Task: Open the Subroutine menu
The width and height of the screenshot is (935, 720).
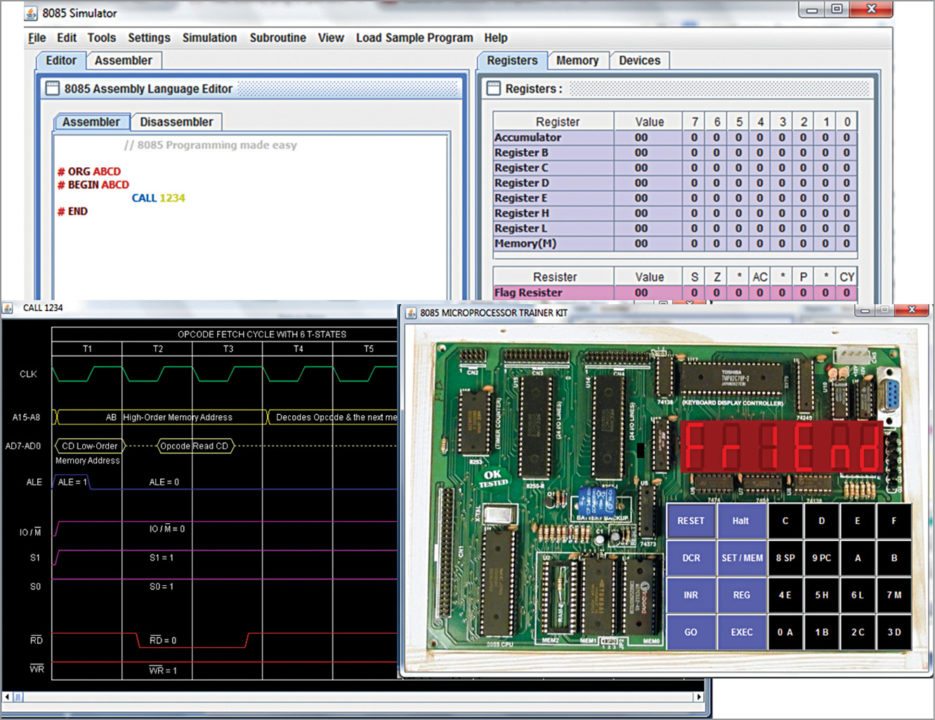Action: click(278, 38)
